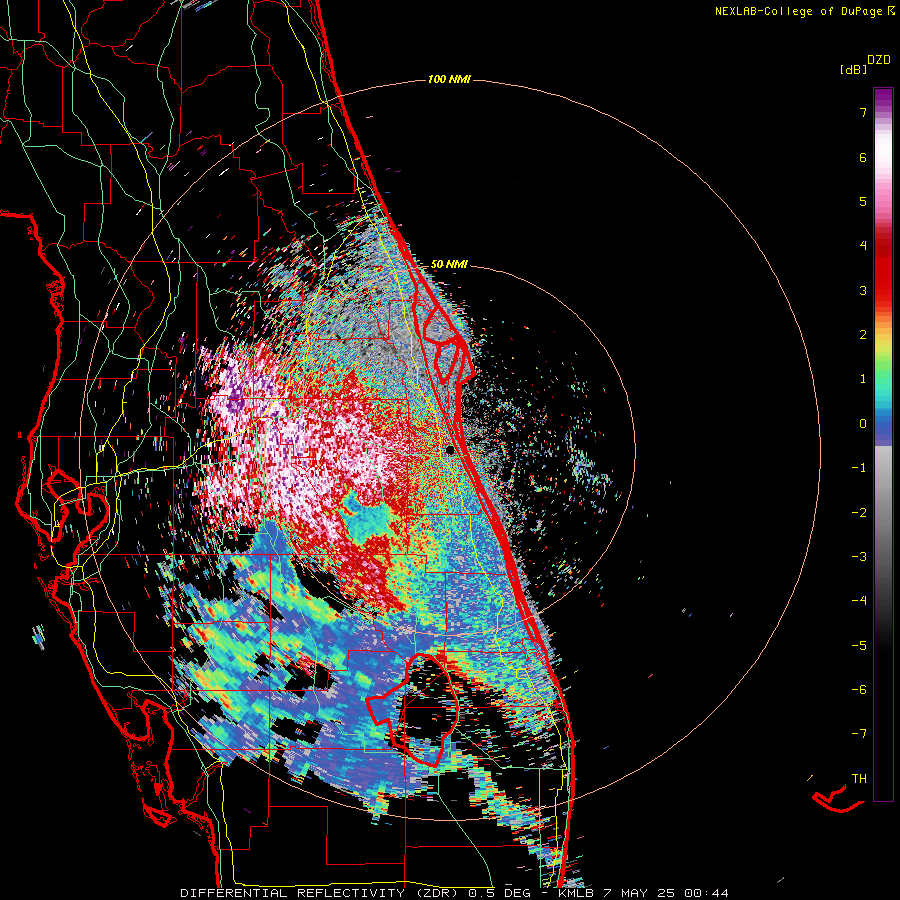Image resolution: width=900 pixels, height=900 pixels.
Task: Click the 1 value on color scale
Action: [863, 379]
